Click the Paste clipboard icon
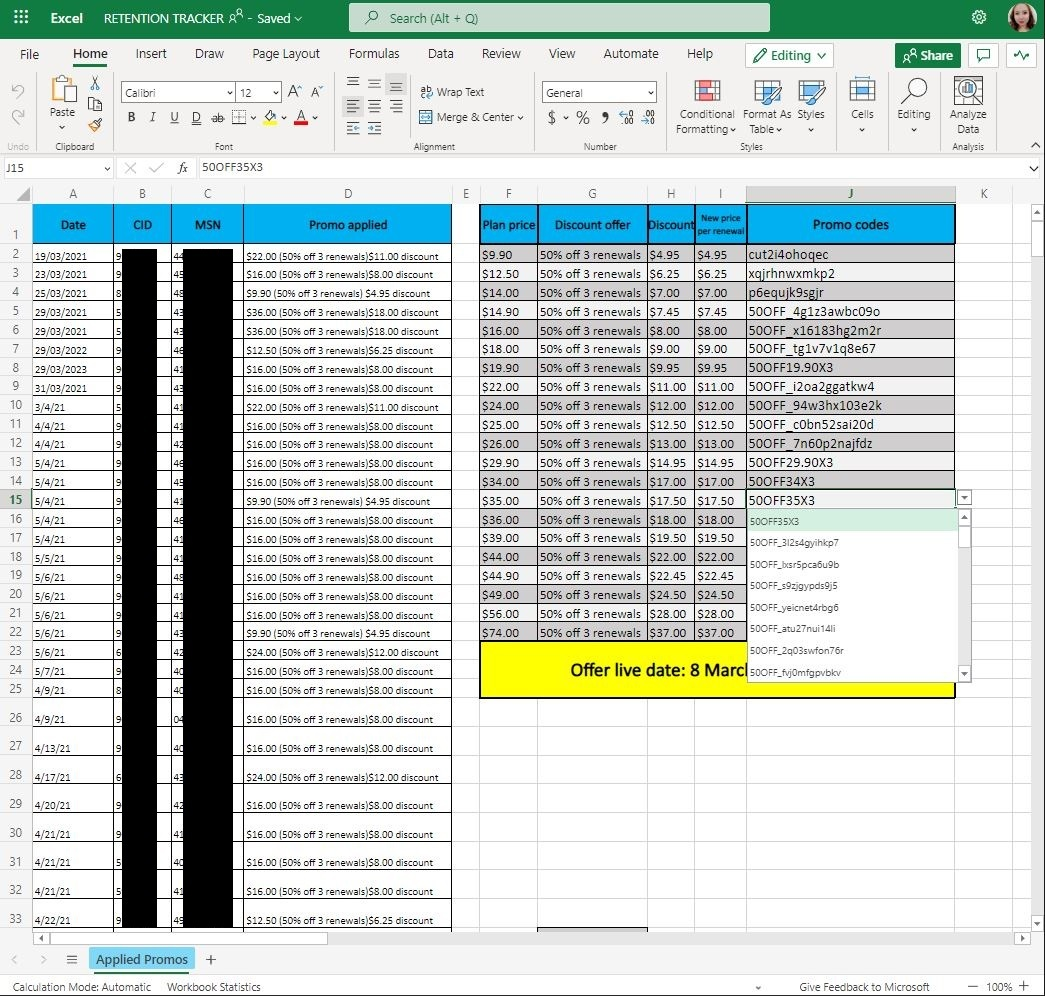1045x996 pixels. [62, 90]
